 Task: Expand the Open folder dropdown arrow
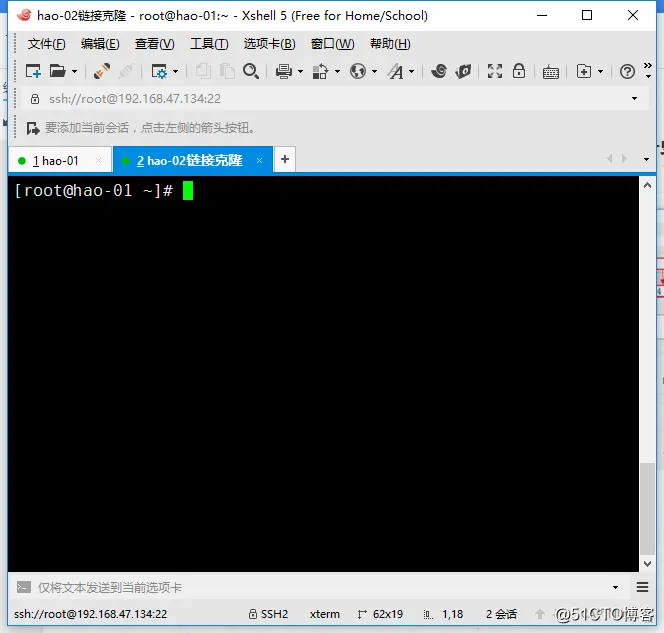click(x=74, y=72)
